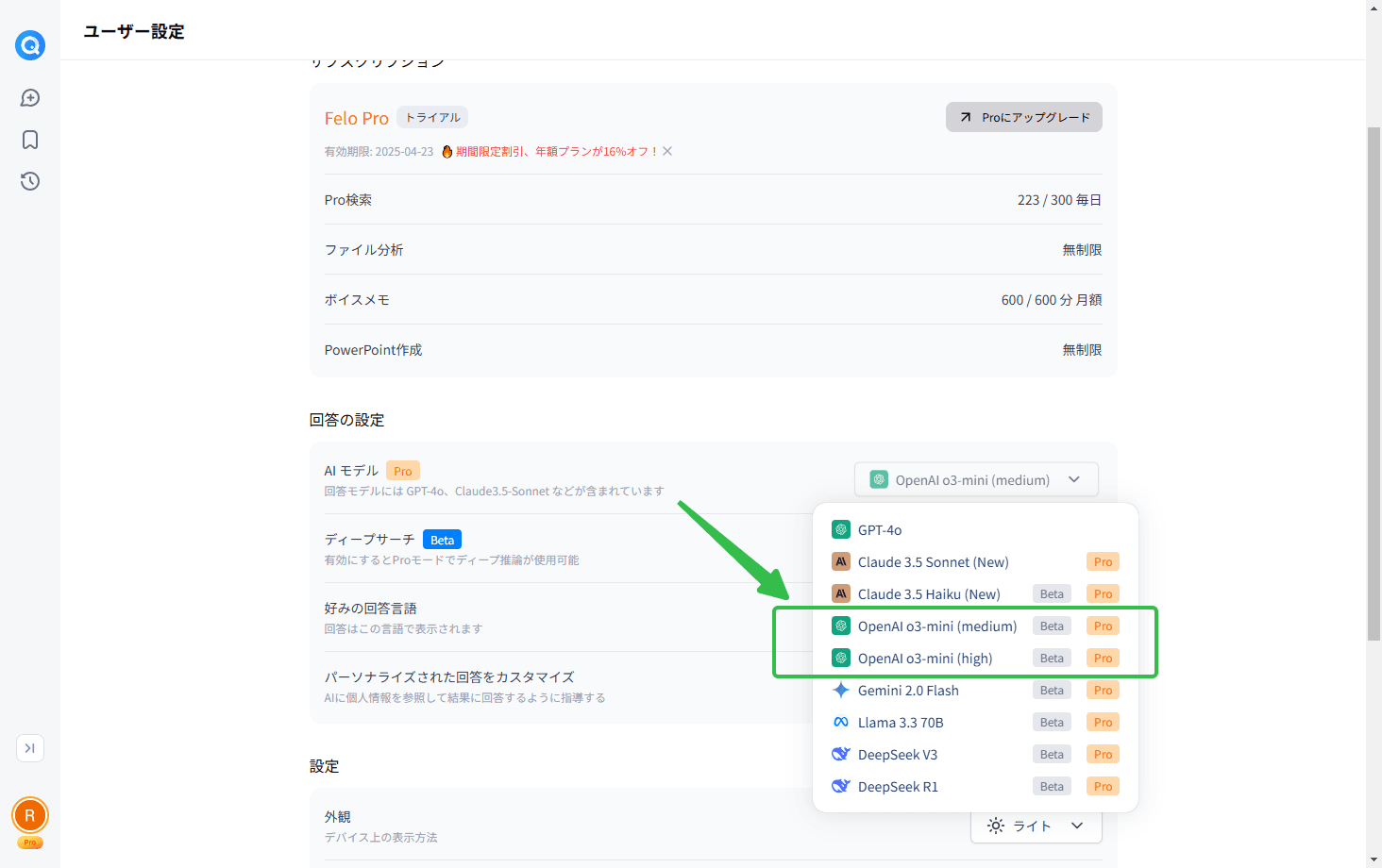Select OpenAI o3-mini (medium) option
1382x868 pixels.
click(975, 626)
